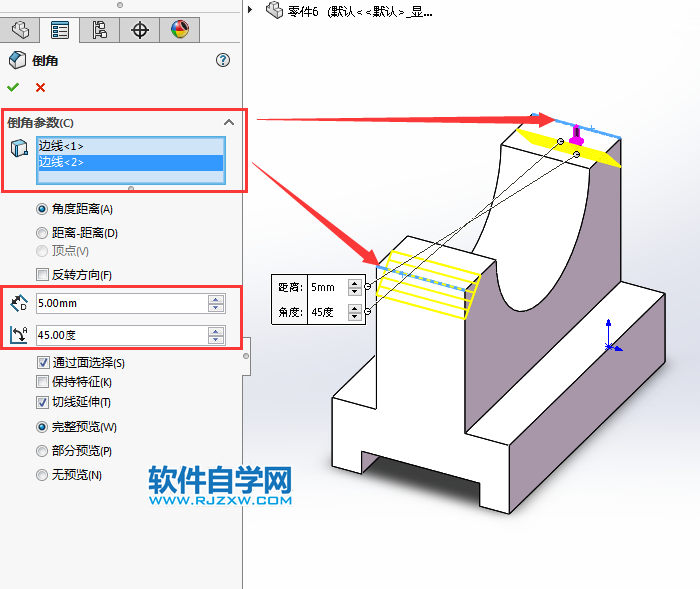Uncheck the 切线延伸 checkbox

tap(42, 402)
